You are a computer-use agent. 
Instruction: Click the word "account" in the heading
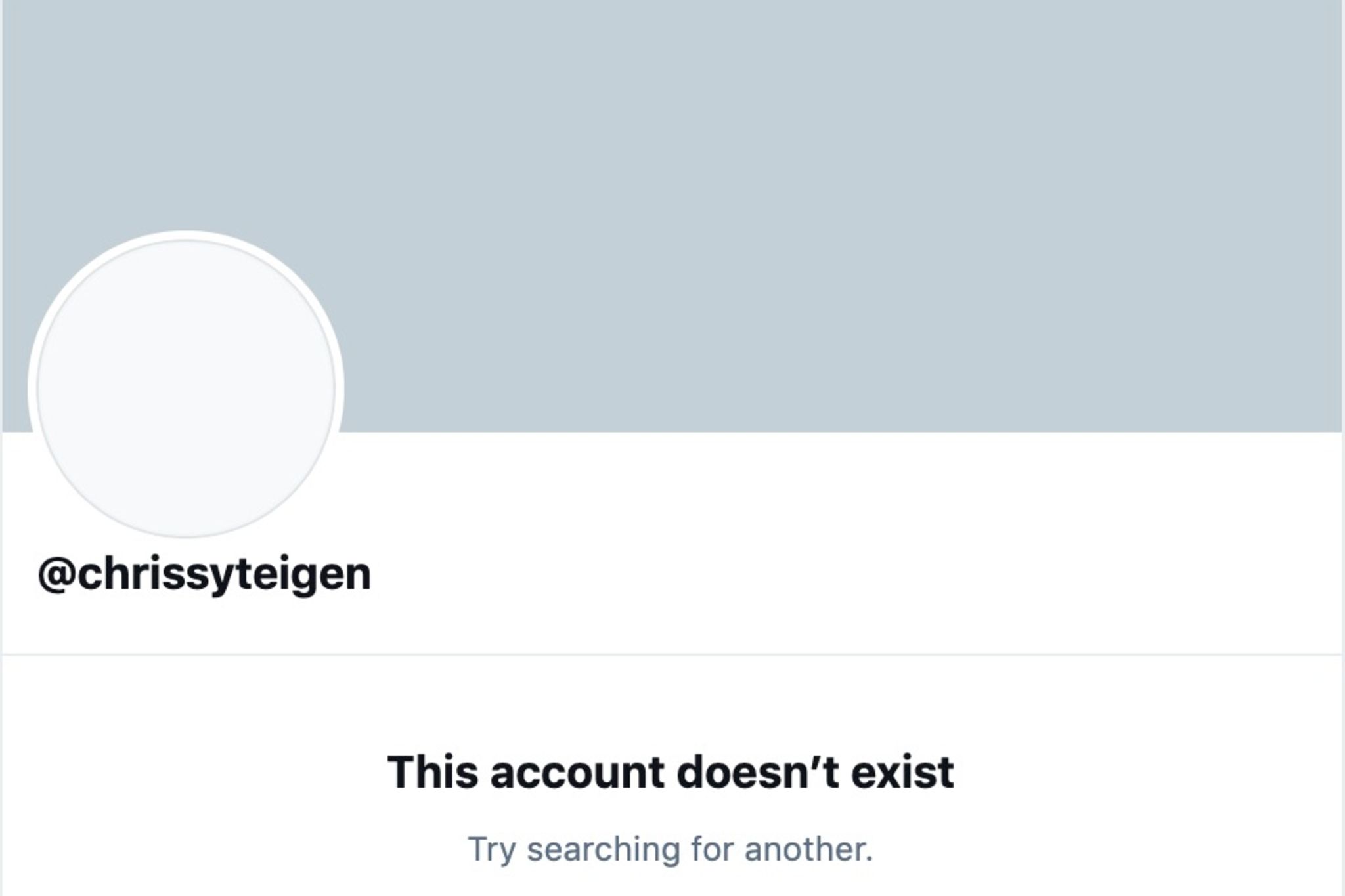click(x=577, y=773)
